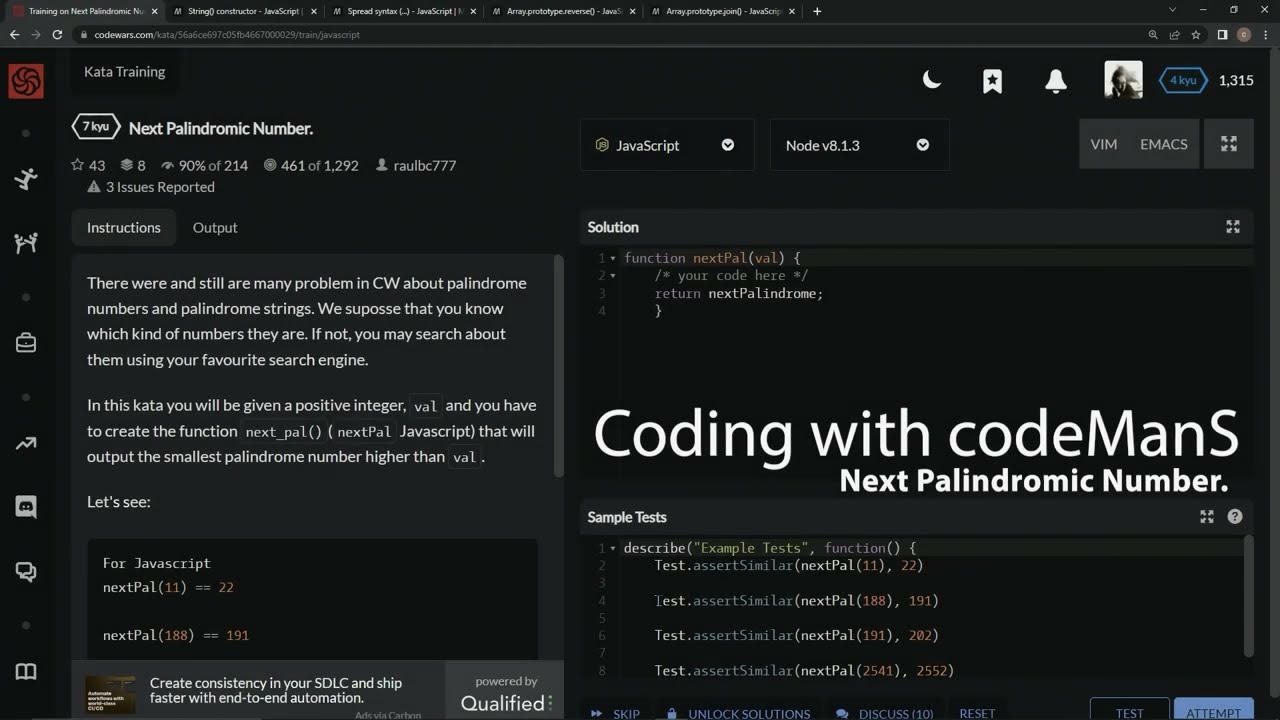Bookmark this page with the star icon

coord(1195,34)
